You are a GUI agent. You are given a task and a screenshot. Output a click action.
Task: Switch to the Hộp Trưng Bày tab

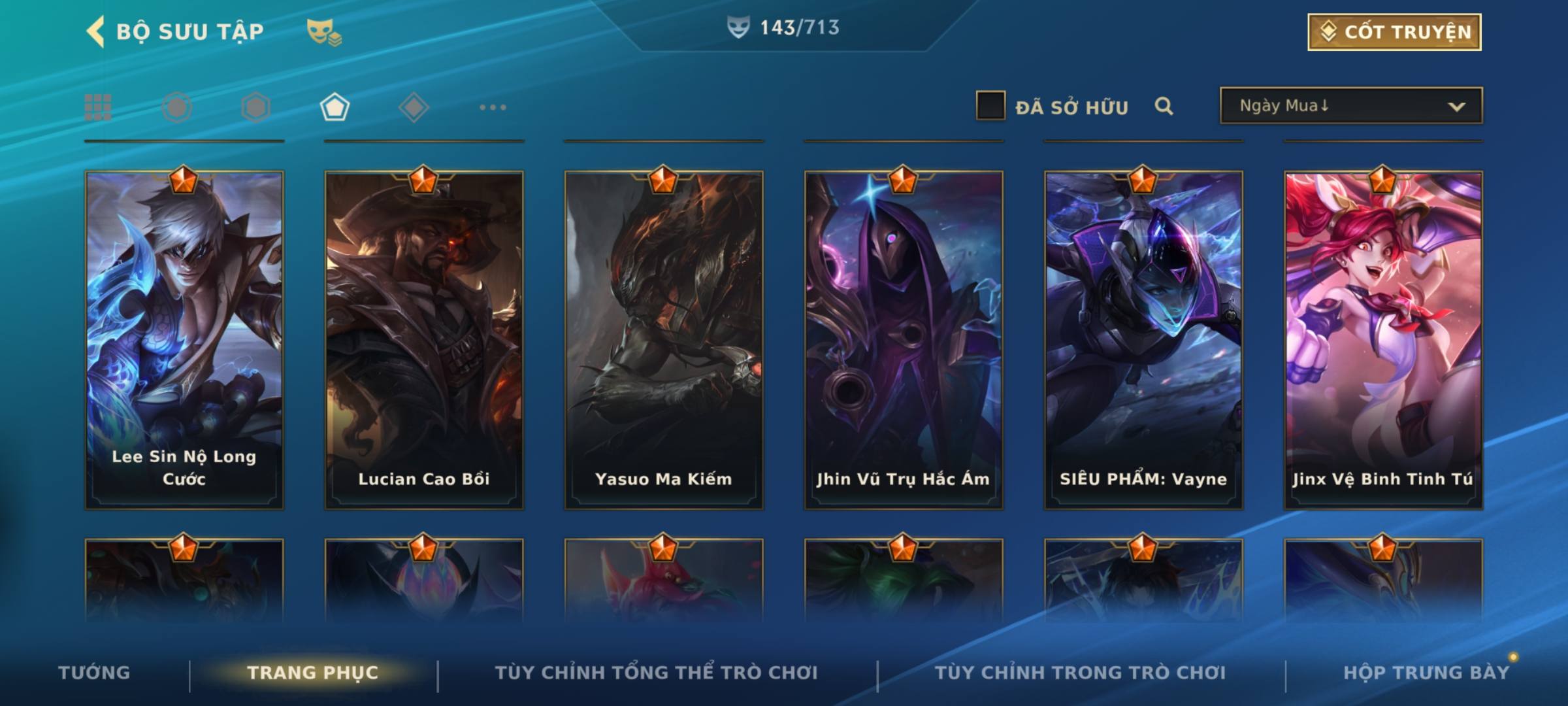[1426, 673]
